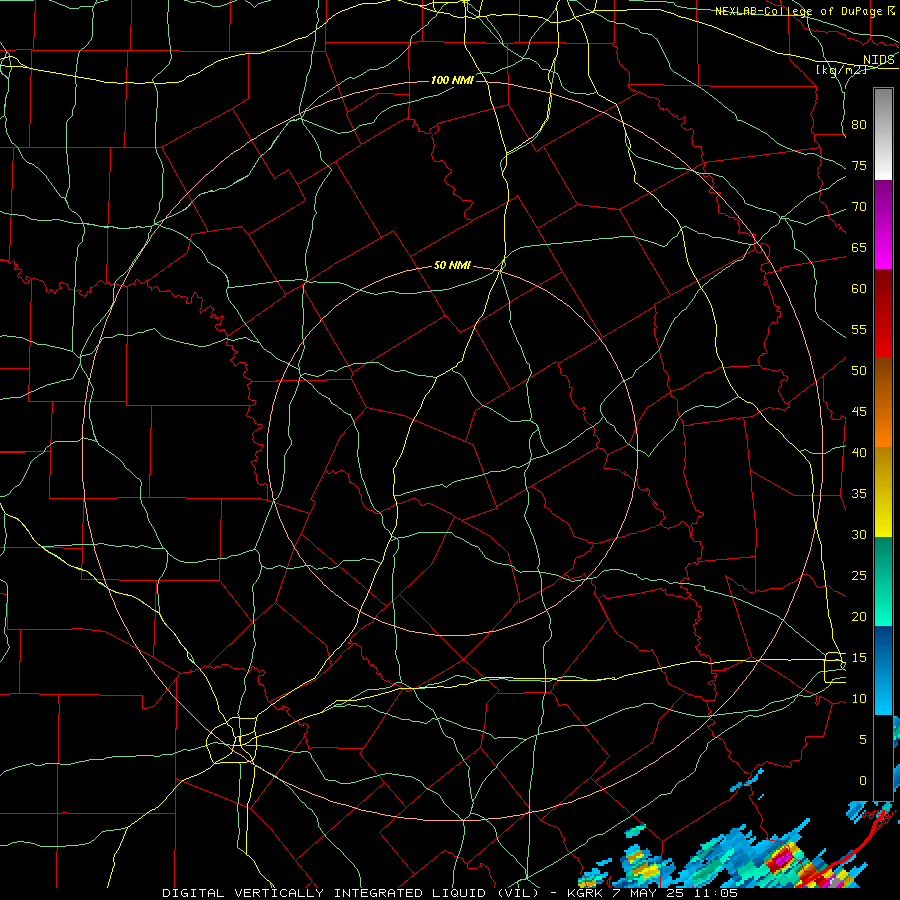Pick the magenta segment of the color bar

883,224
